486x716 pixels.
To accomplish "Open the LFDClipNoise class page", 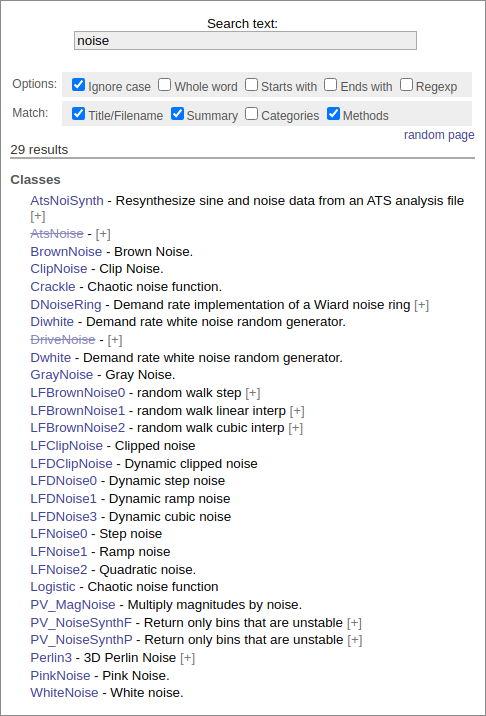I will pyautogui.click(x=71, y=463).
